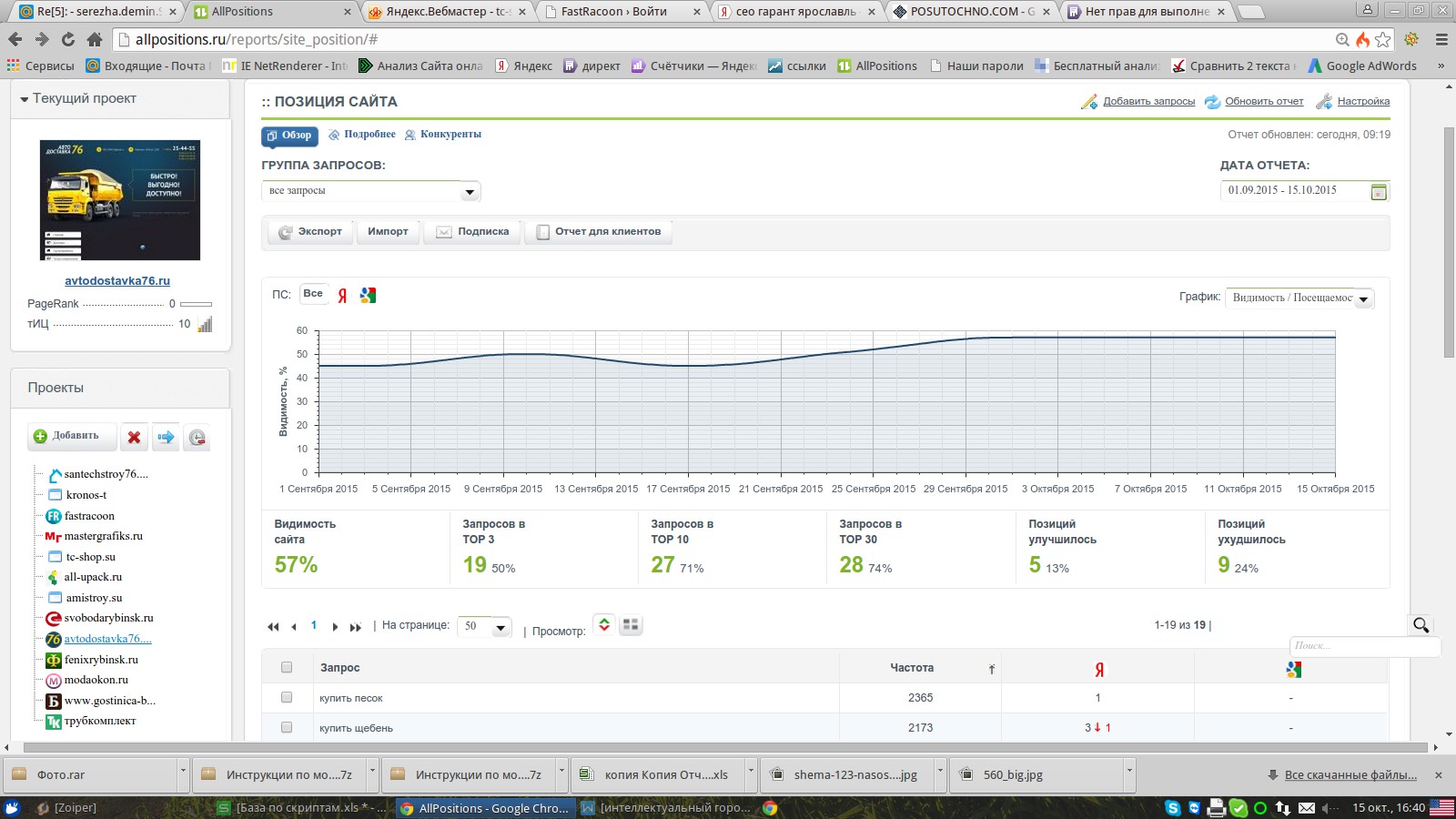Go to Chrome home page icon

pyautogui.click(x=95, y=39)
